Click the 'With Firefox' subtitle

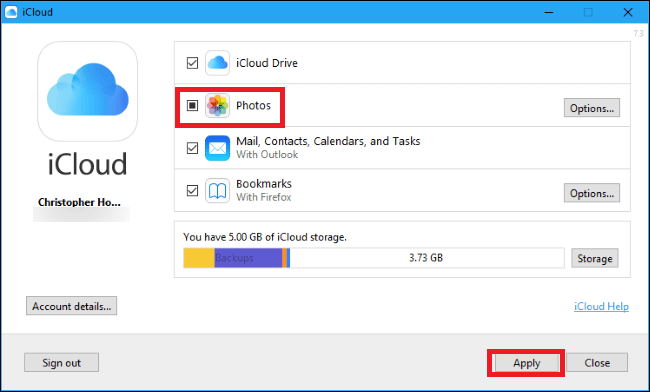click(264, 197)
